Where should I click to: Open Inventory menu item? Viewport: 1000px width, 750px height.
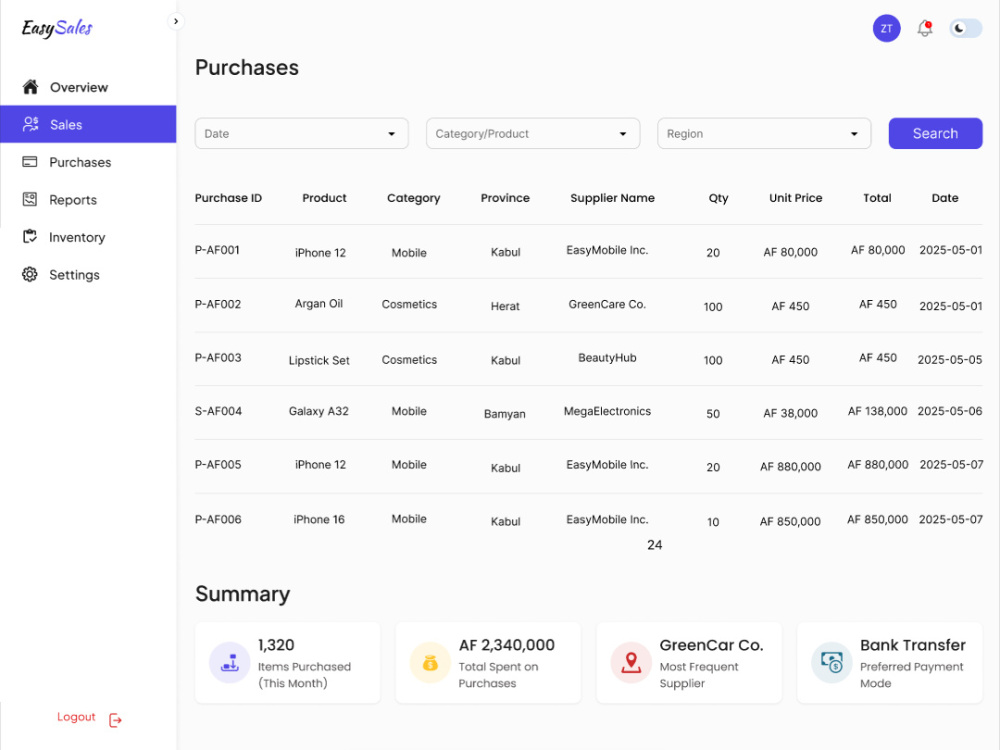pos(88,237)
